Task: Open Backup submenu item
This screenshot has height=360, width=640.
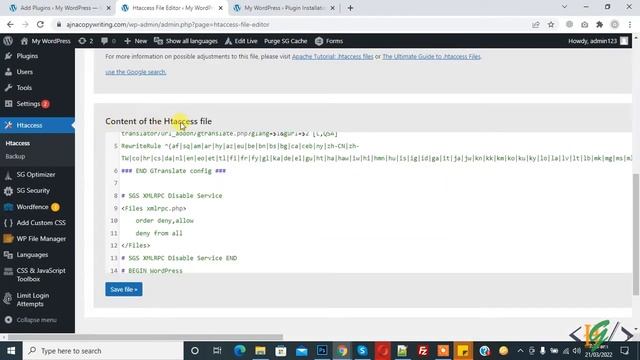Action: 15,156
